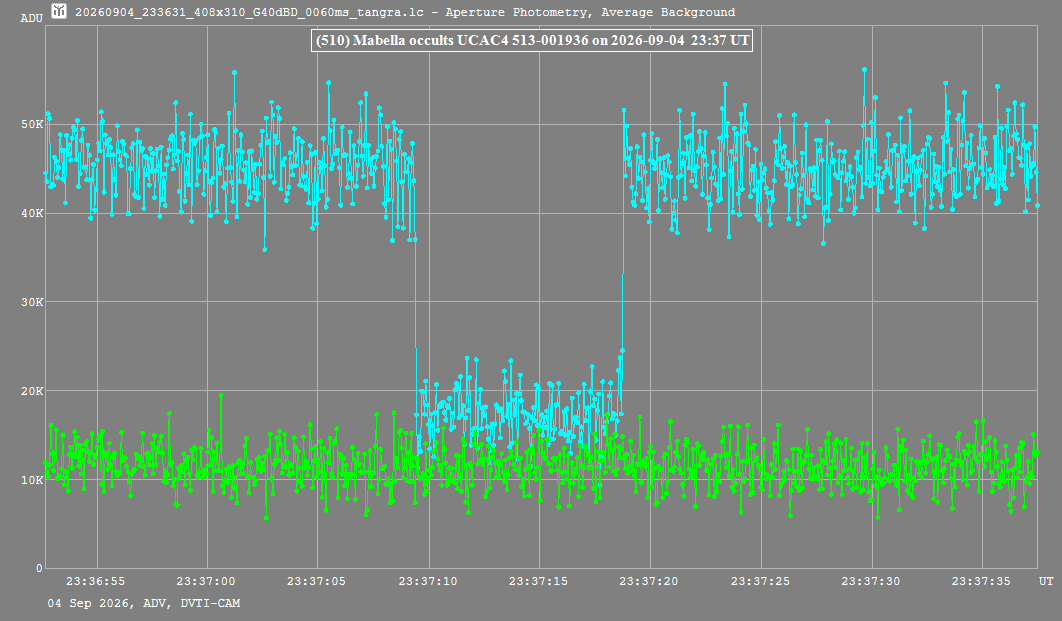Click the "50K" y-axis label
The image size is (1062, 621).
pyautogui.click(x=32, y=125)
